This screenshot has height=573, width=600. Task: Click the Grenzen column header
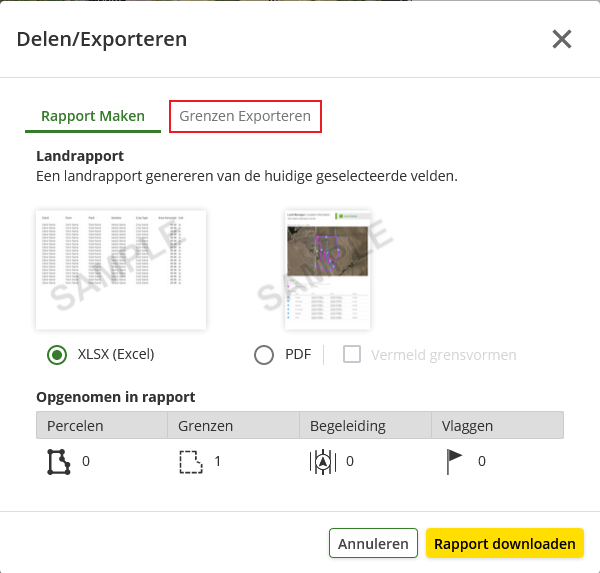233,425
